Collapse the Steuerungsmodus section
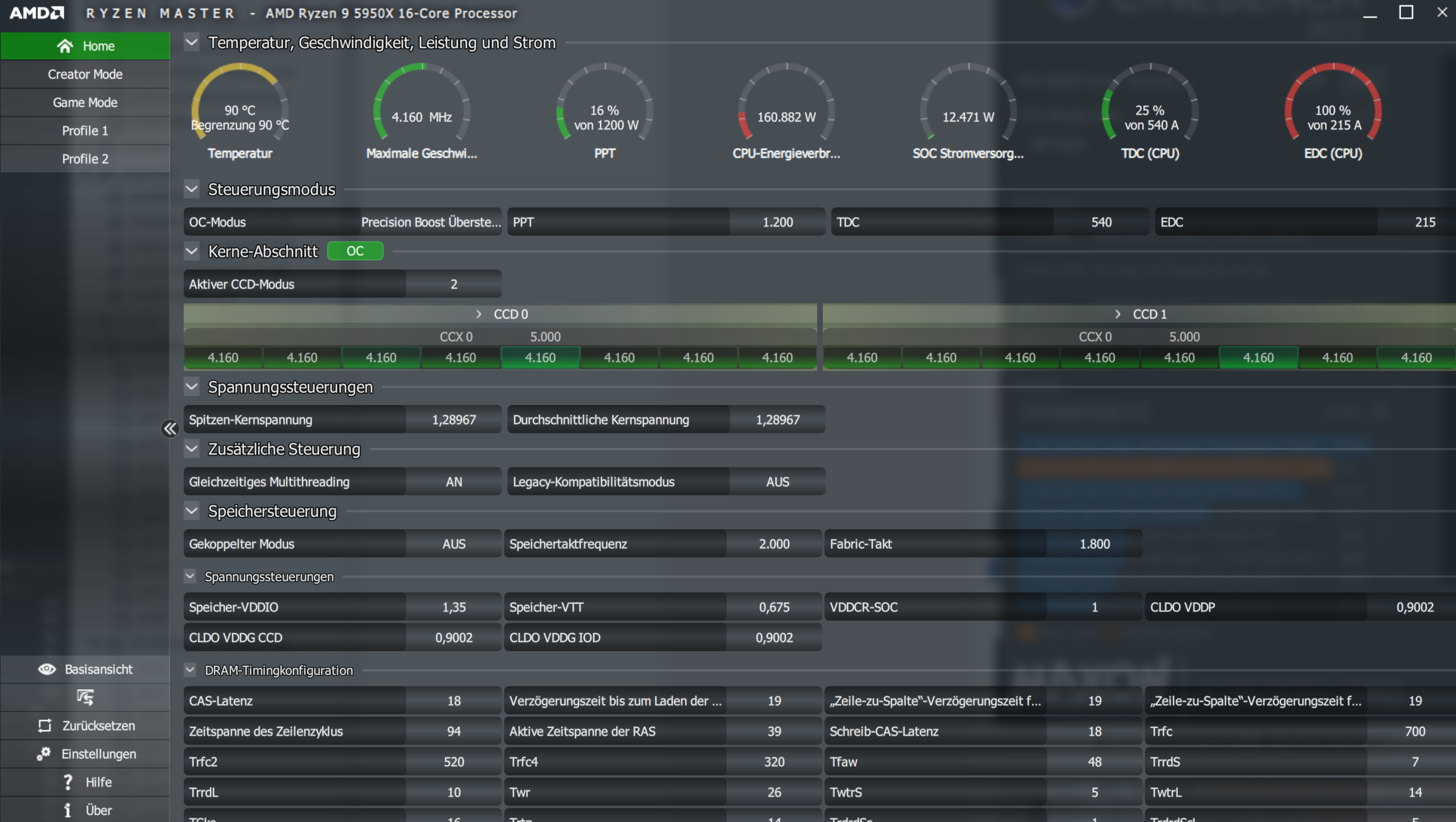Viewport: 1456px width, 822px height. [x=192, y=189]
